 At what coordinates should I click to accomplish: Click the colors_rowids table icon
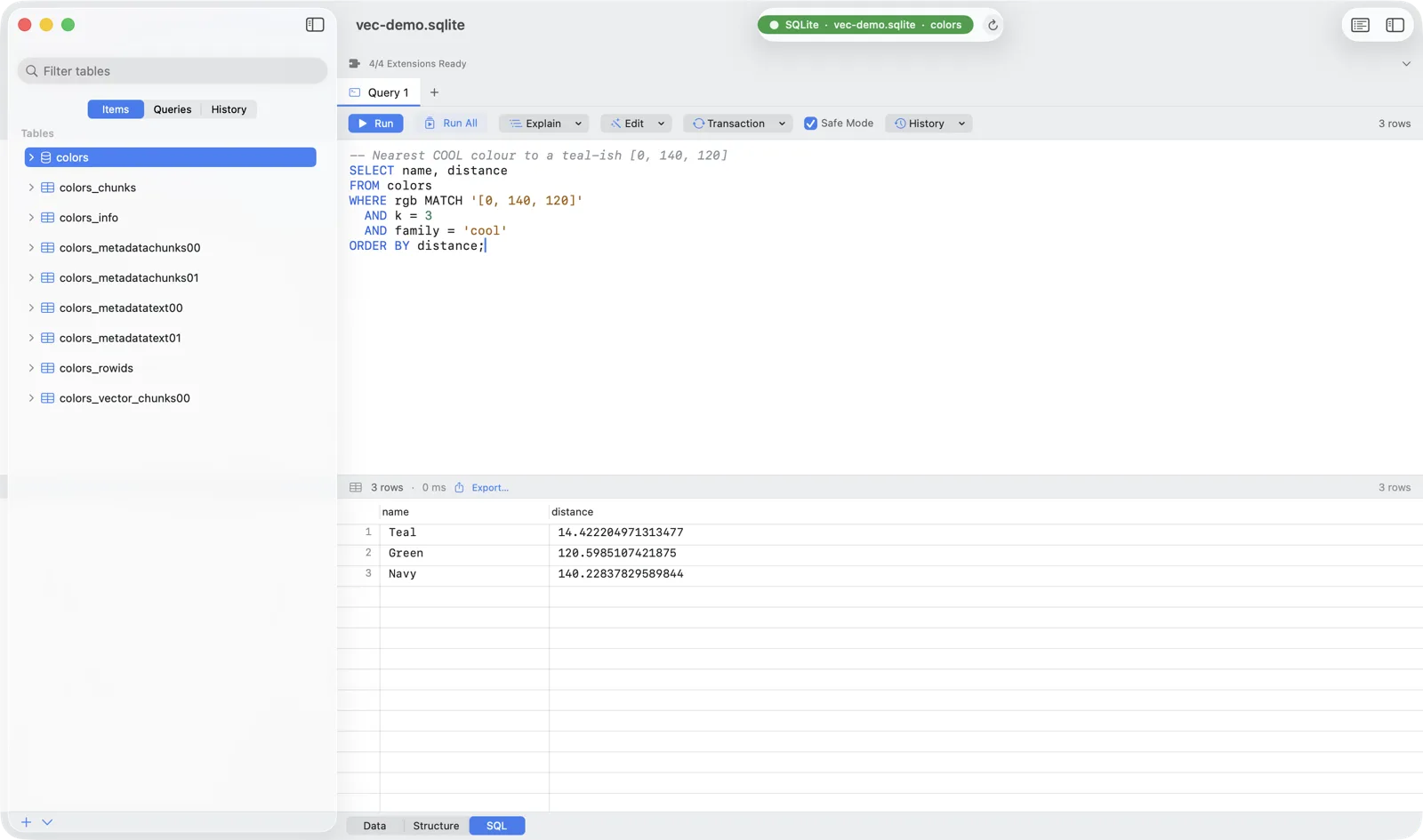(48, 368)
